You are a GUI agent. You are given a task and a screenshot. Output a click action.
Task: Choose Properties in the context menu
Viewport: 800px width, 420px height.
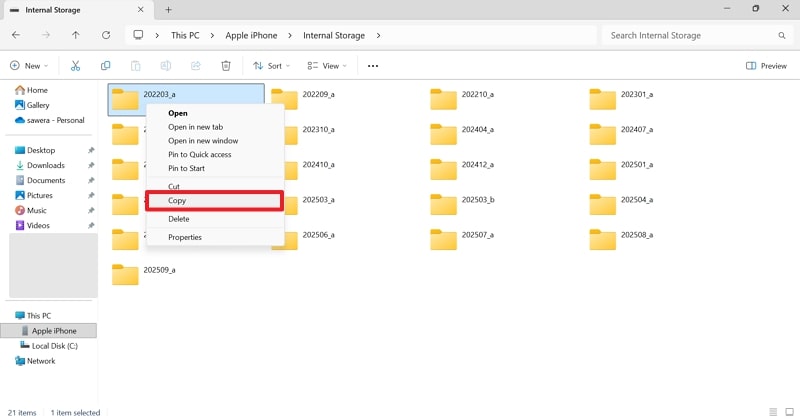(x=215, y=237)
